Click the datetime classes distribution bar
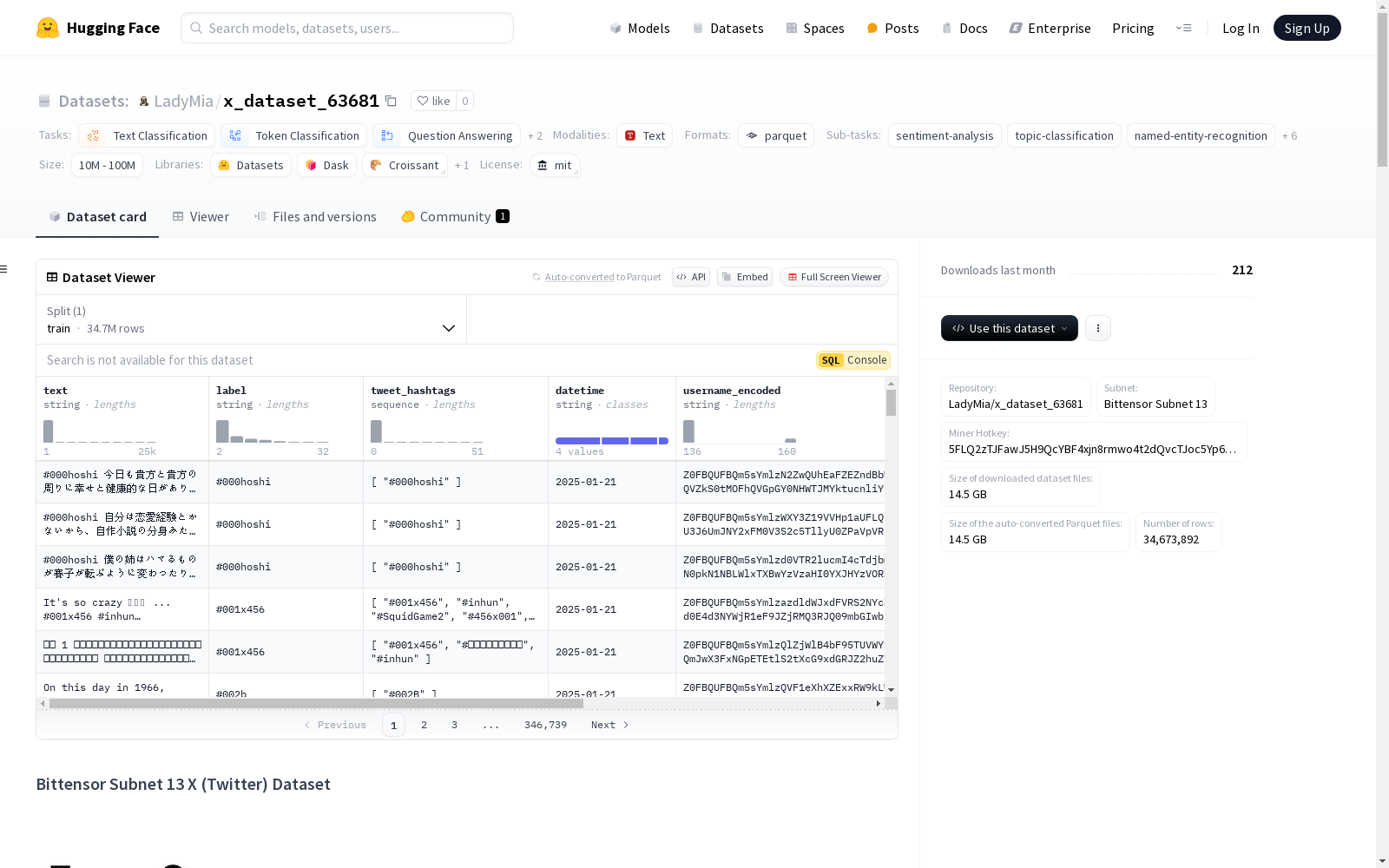This screenshot has width=1389, height=868. (x=612, y=441)
